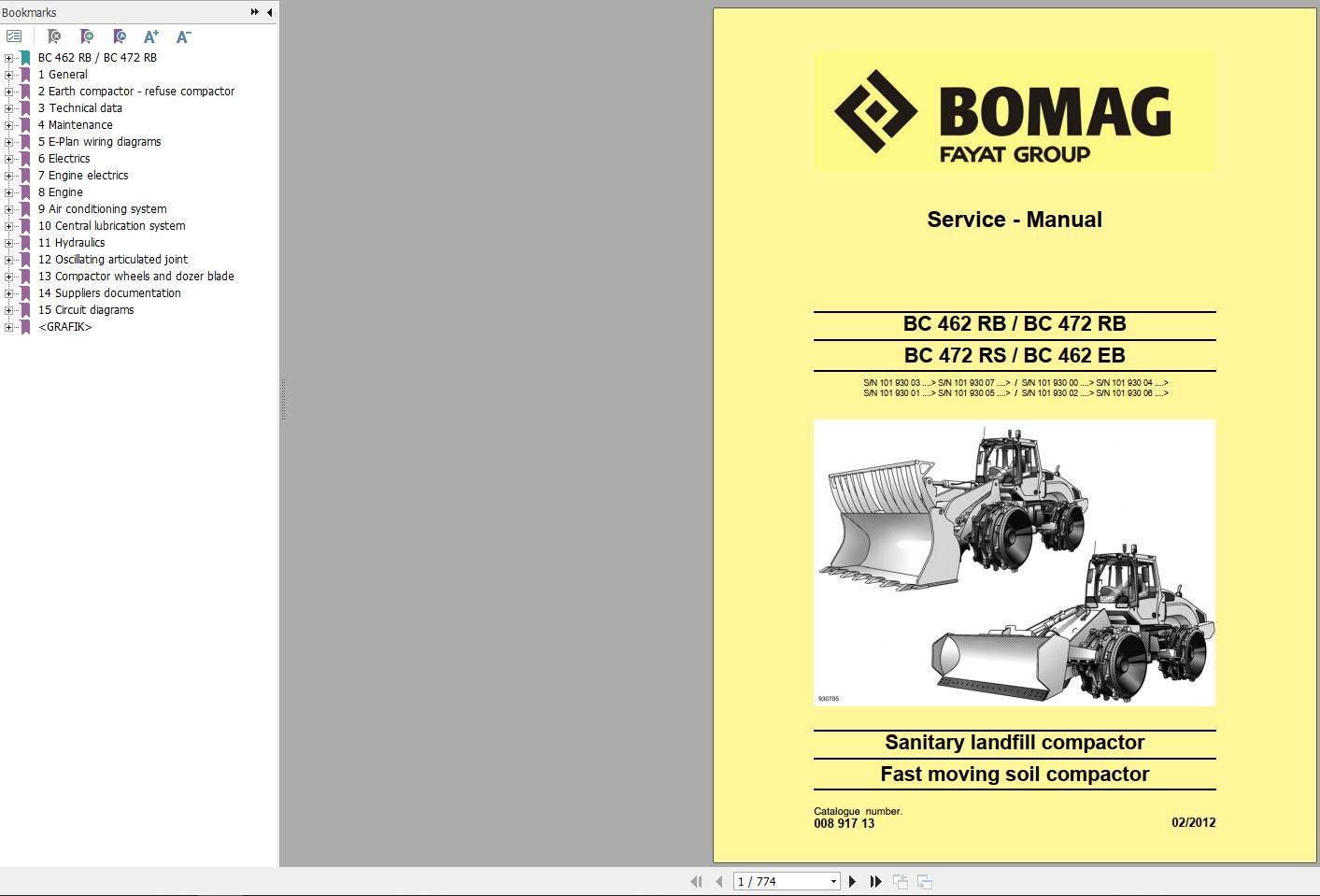
Task: Open the '8 Engine' bookmark
Action: coord(61,192)
